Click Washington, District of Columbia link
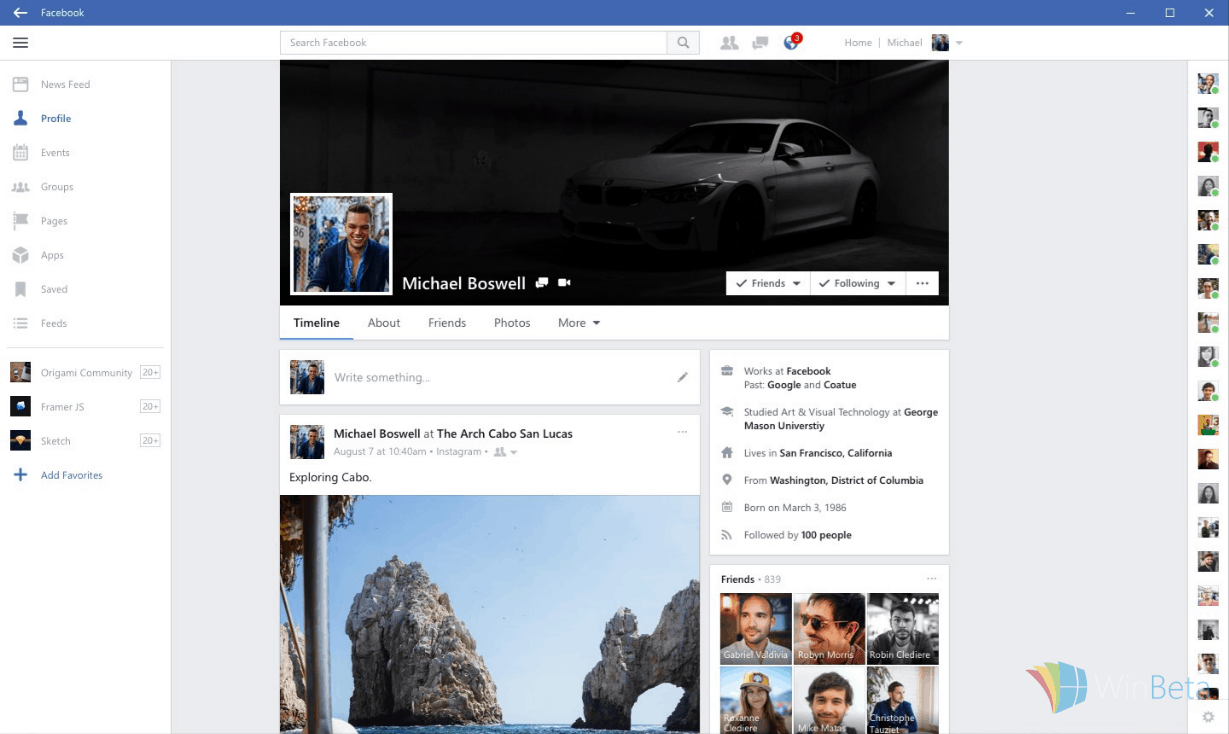Viewport: 1229px width, 734px height. (x=847, y=480)
